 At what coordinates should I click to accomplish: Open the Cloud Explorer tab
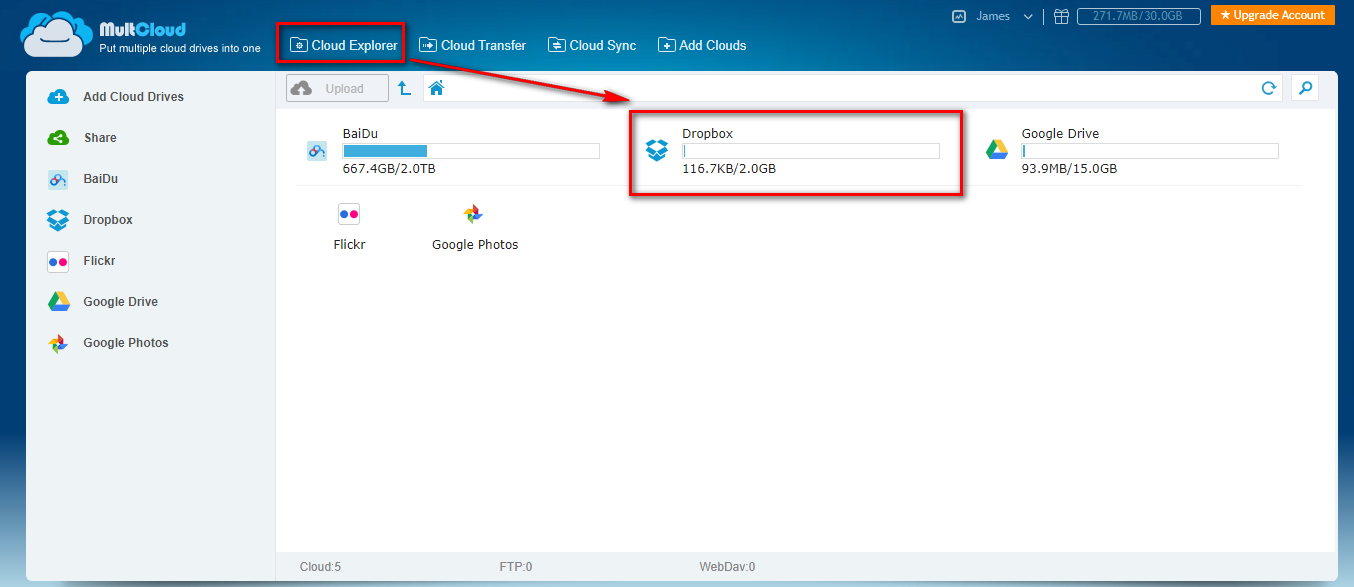click(343, 45)
